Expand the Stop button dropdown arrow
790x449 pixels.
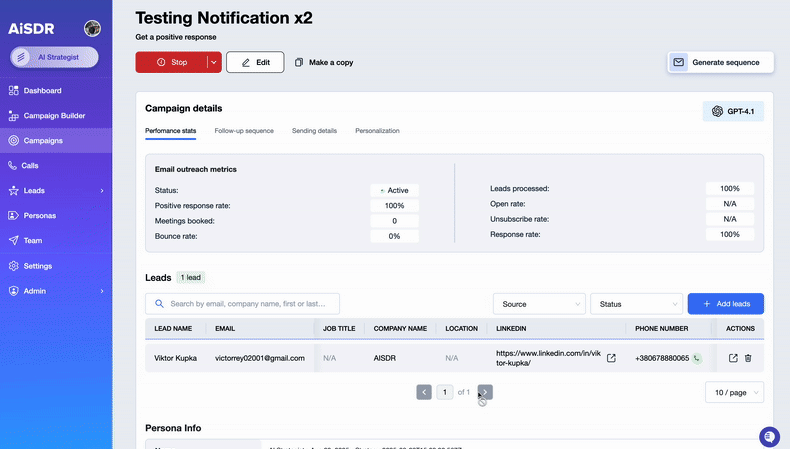tap(213, 62)
